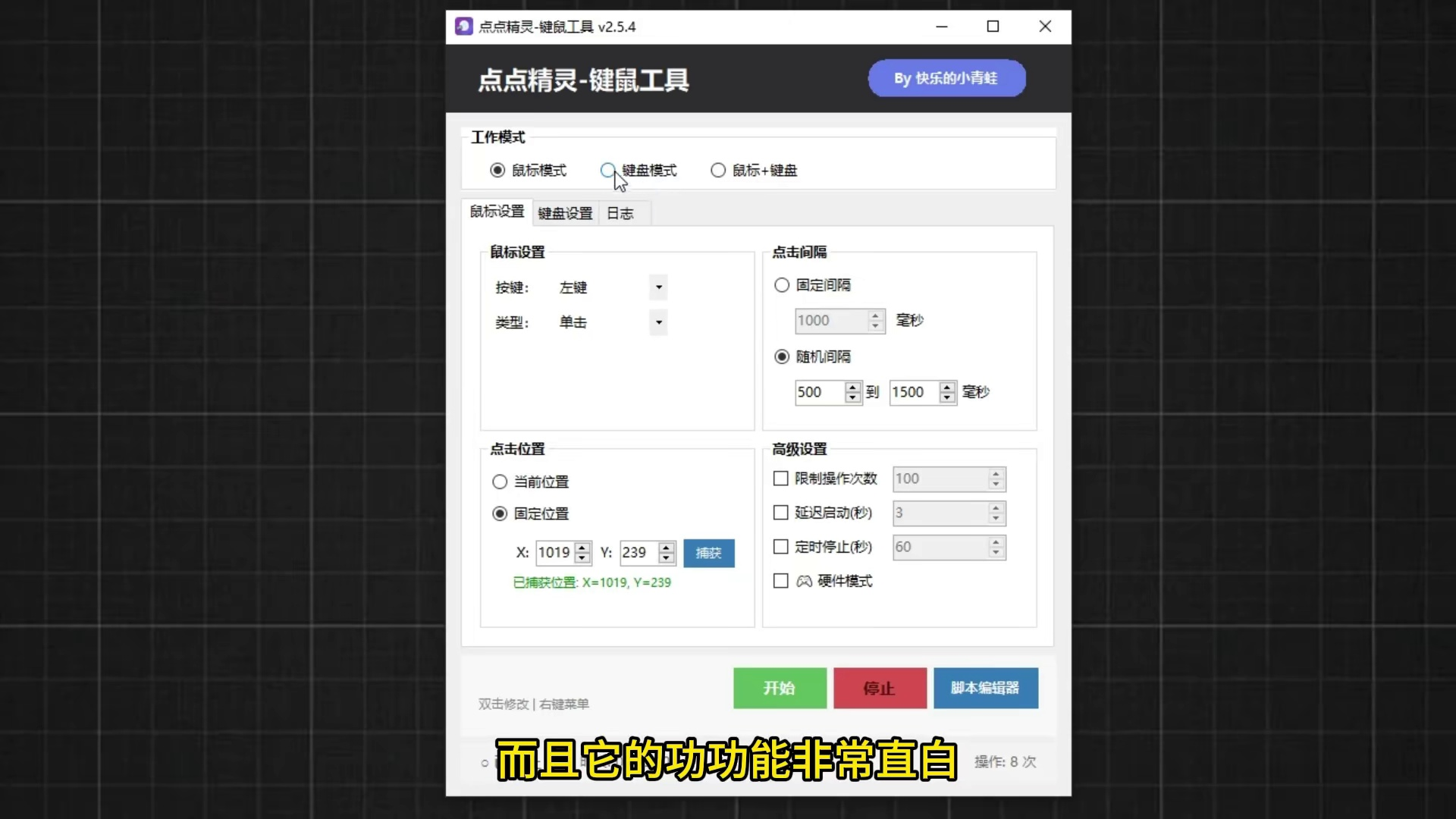
Task: Decrease the random interval maximum 1500 stepper
Action: point(947,397)
